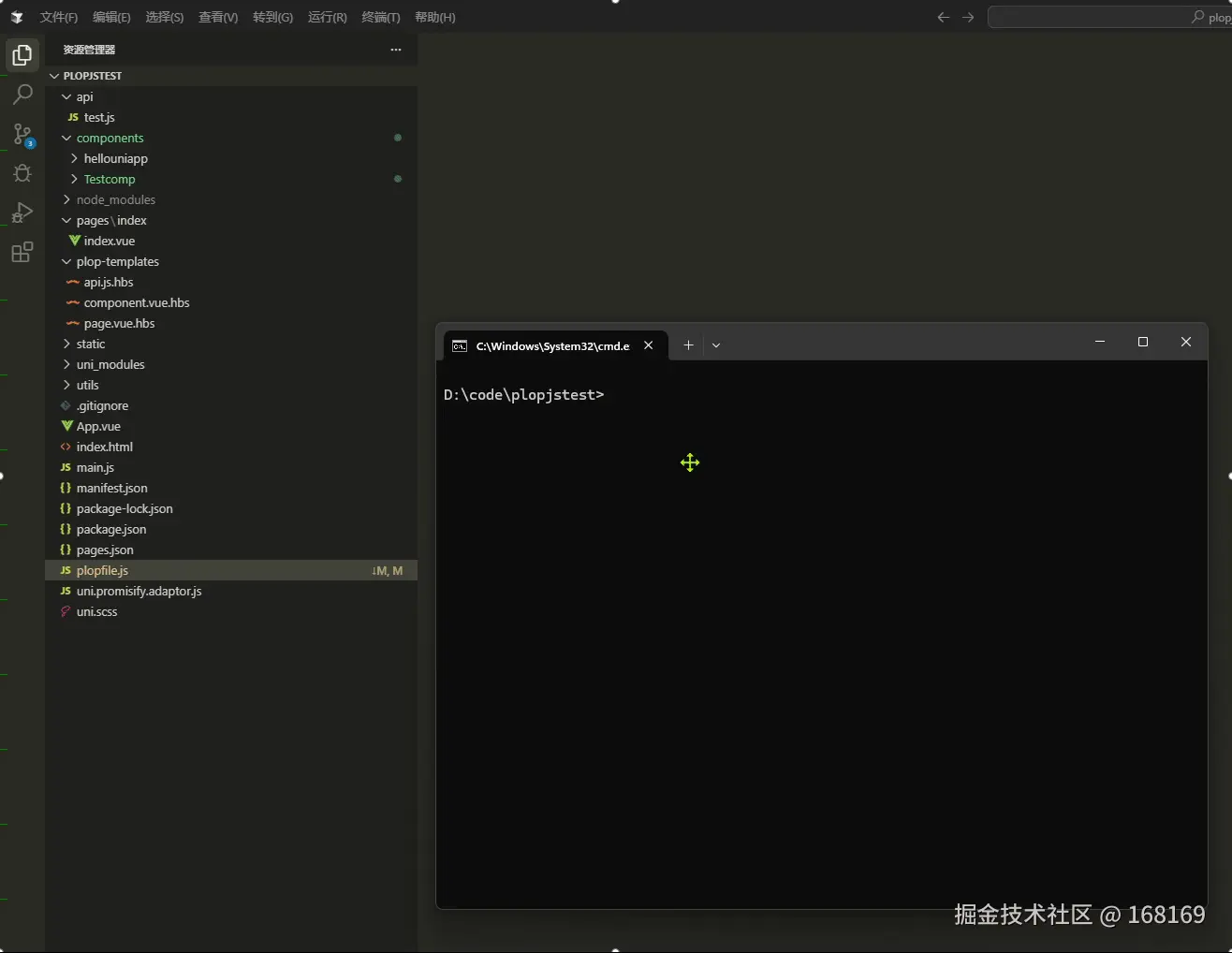
Task: Click the more actions ellipsis in Explorer header
Action: tap(395, 50)
